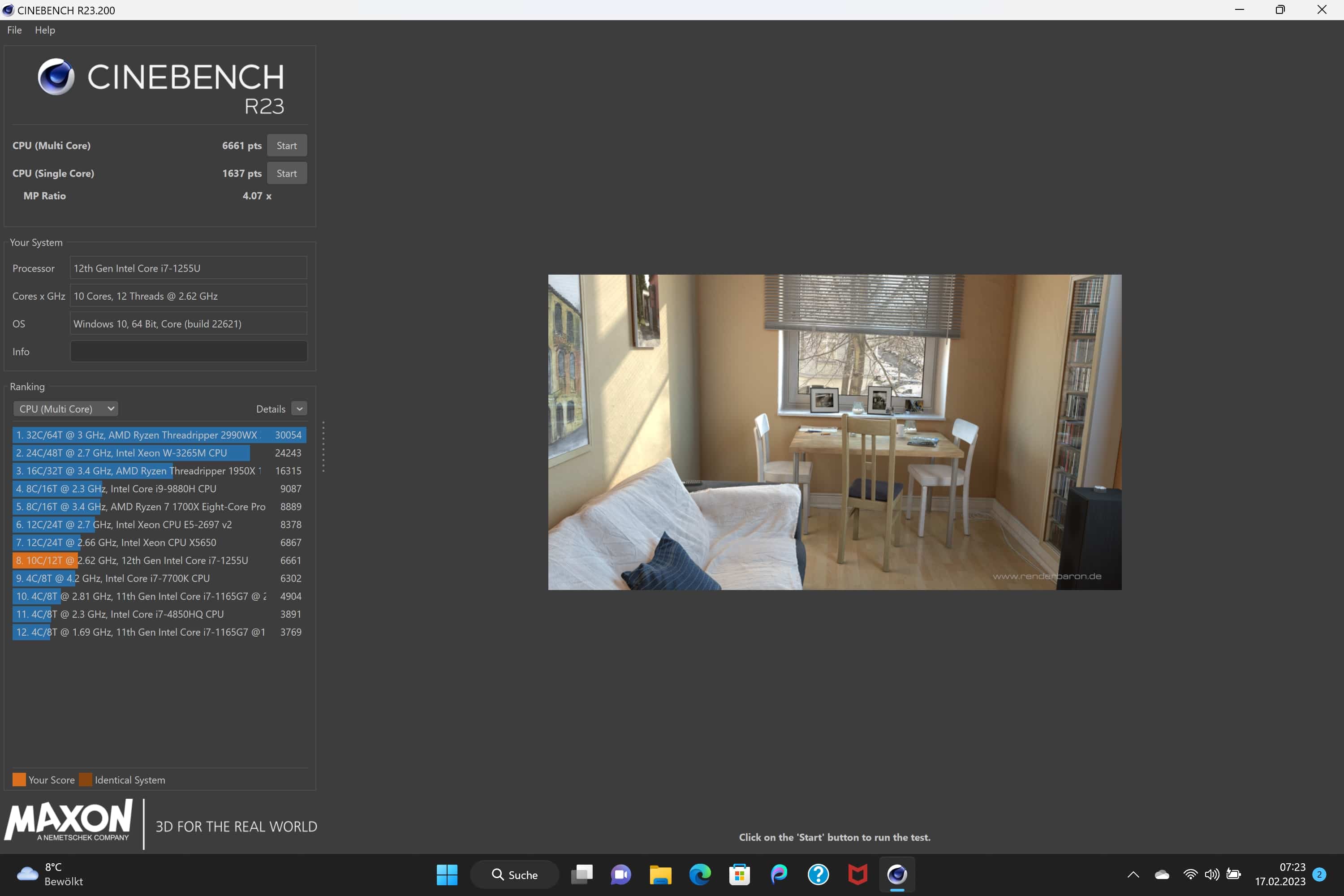1344x896 pixels.
Task: Click the Info text input field
Action: [x=189, y=351]
